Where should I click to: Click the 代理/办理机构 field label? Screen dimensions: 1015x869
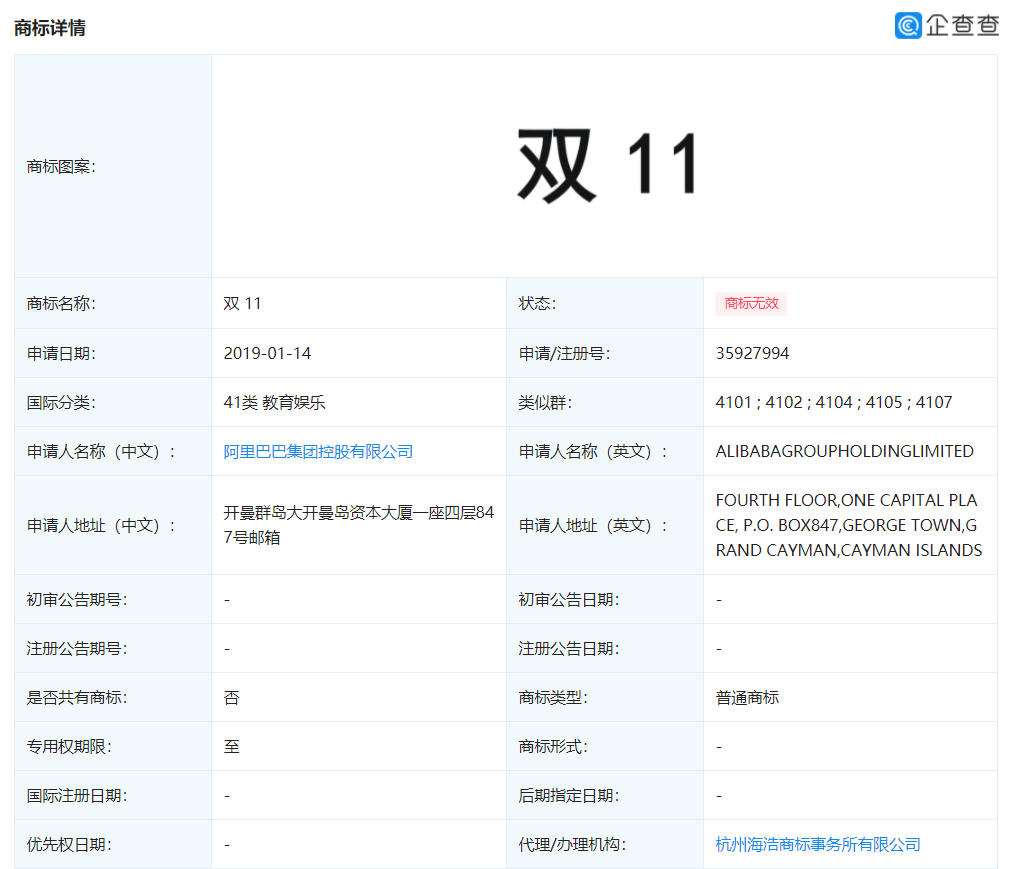(x=572, y=845)
